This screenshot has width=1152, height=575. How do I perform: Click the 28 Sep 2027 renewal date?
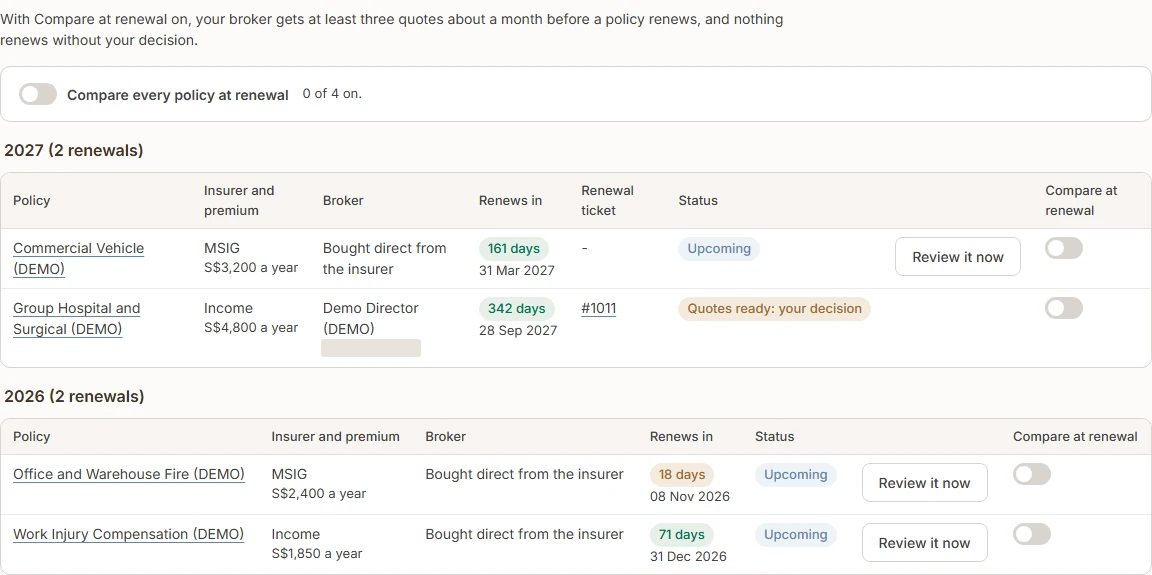pyautogui.click(x=518, y=330)
